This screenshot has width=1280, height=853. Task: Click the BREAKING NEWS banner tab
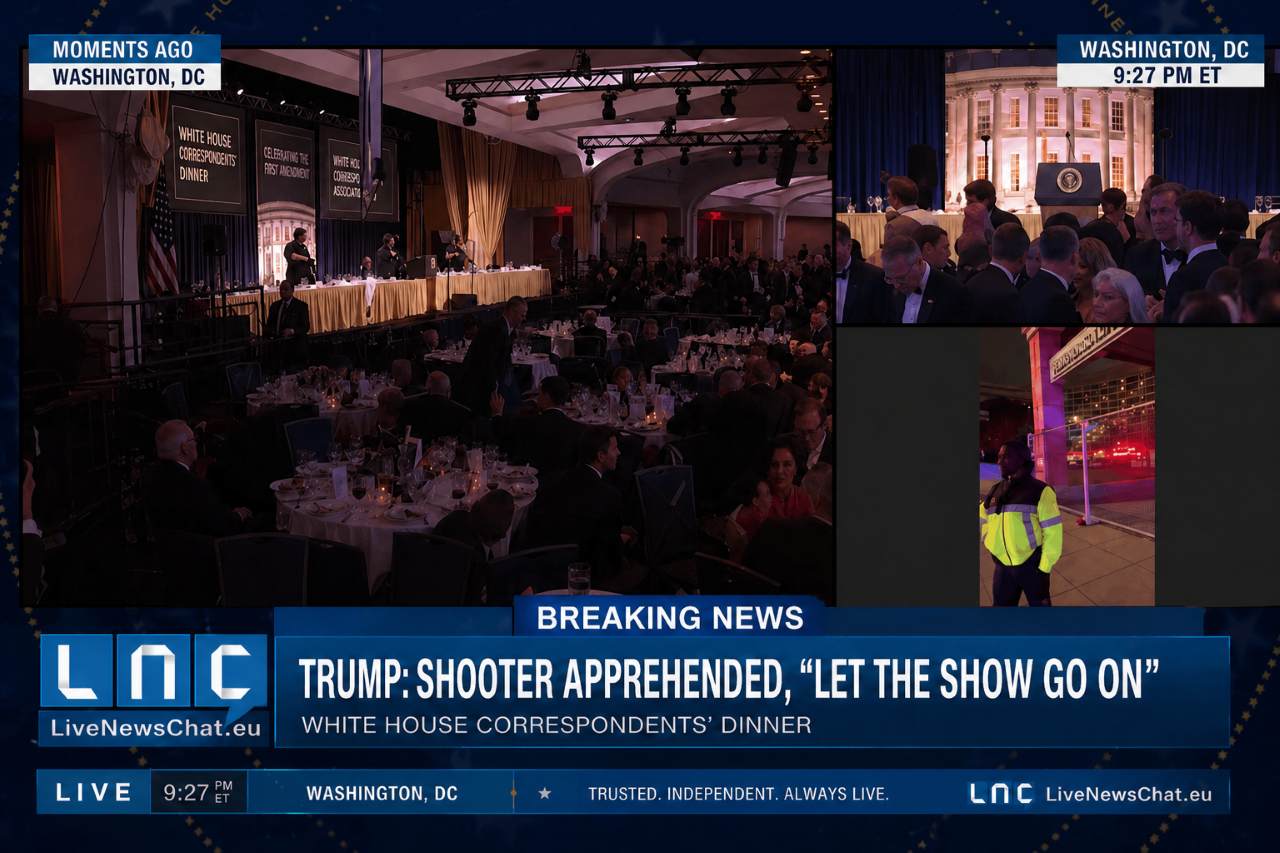point(669,617)
